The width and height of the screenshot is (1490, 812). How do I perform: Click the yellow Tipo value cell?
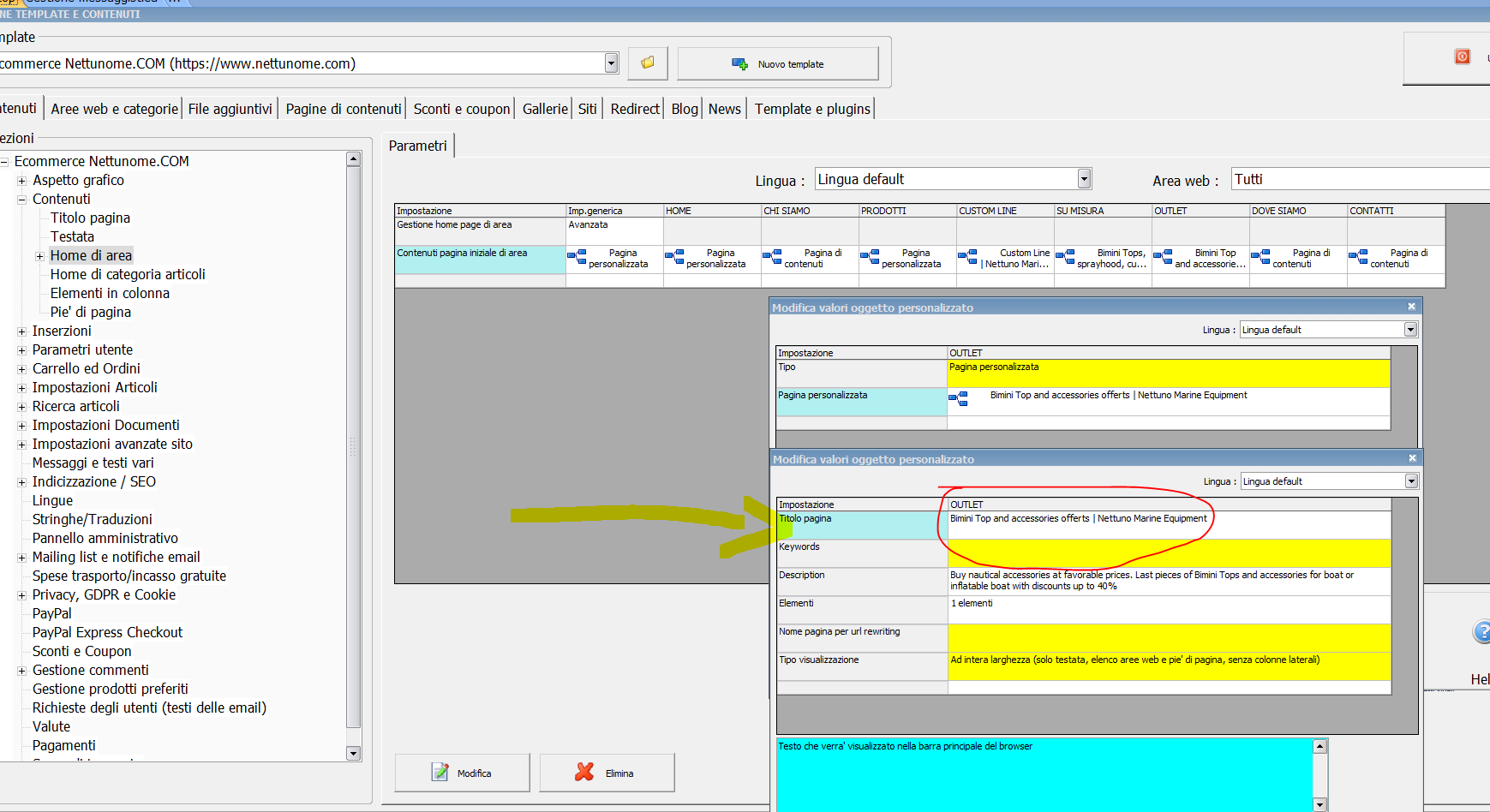pyautogui.click(x=1169, y=373)
